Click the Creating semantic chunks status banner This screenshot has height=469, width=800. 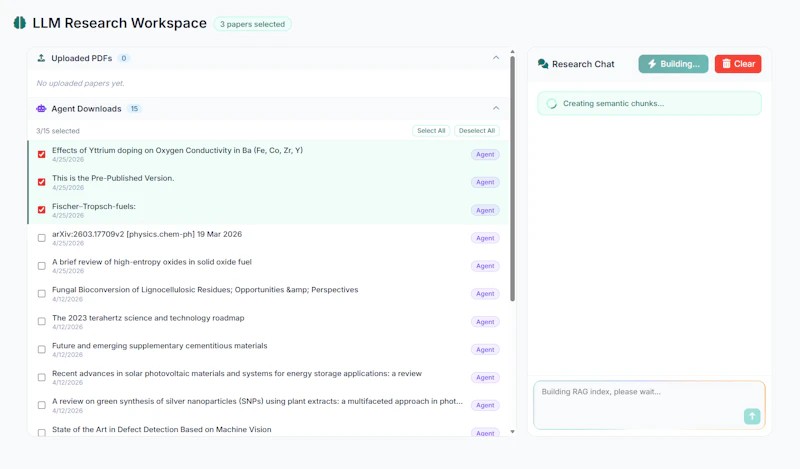[x=649, y=104]
